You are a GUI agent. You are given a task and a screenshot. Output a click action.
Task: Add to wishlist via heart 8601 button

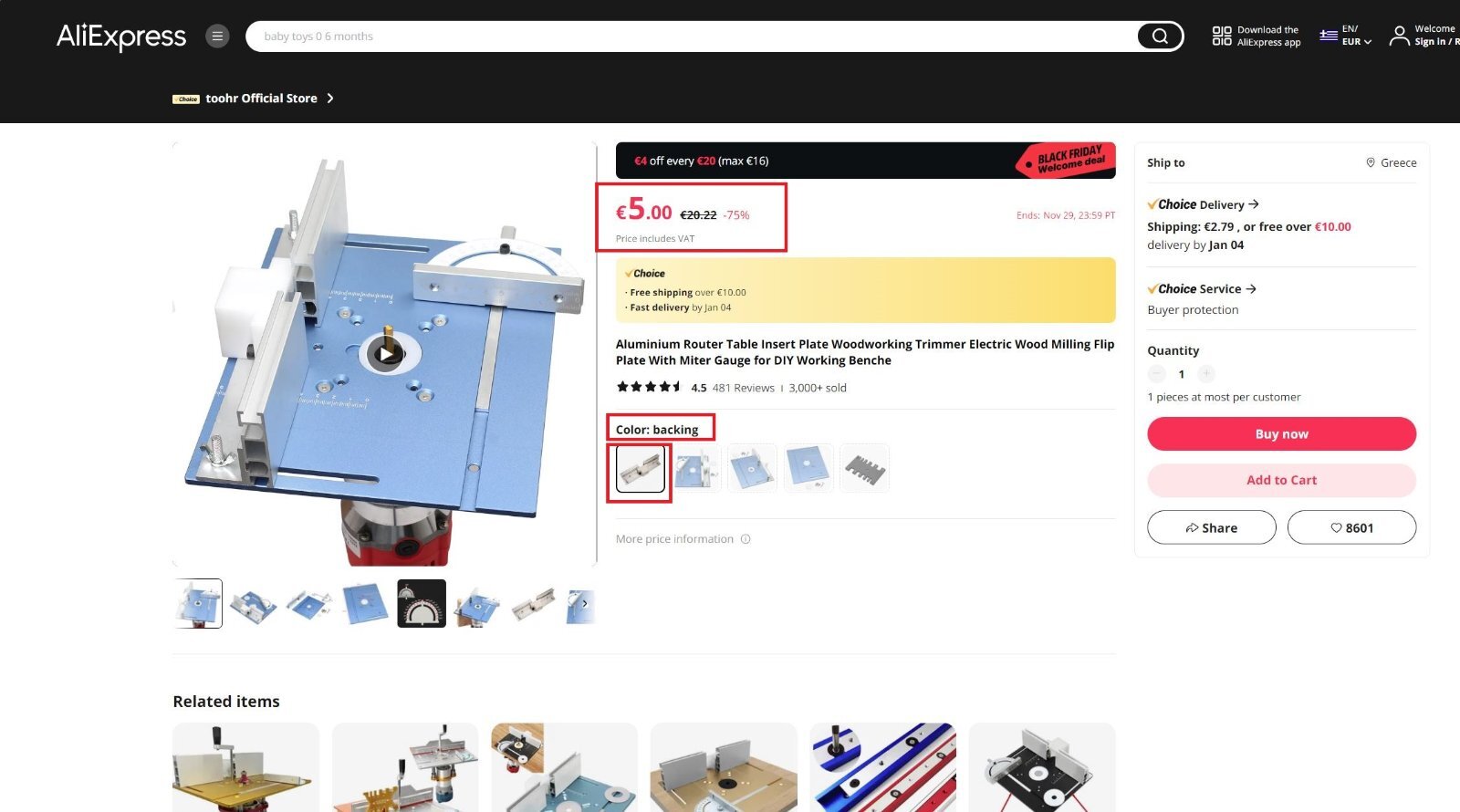point(1351,527)
